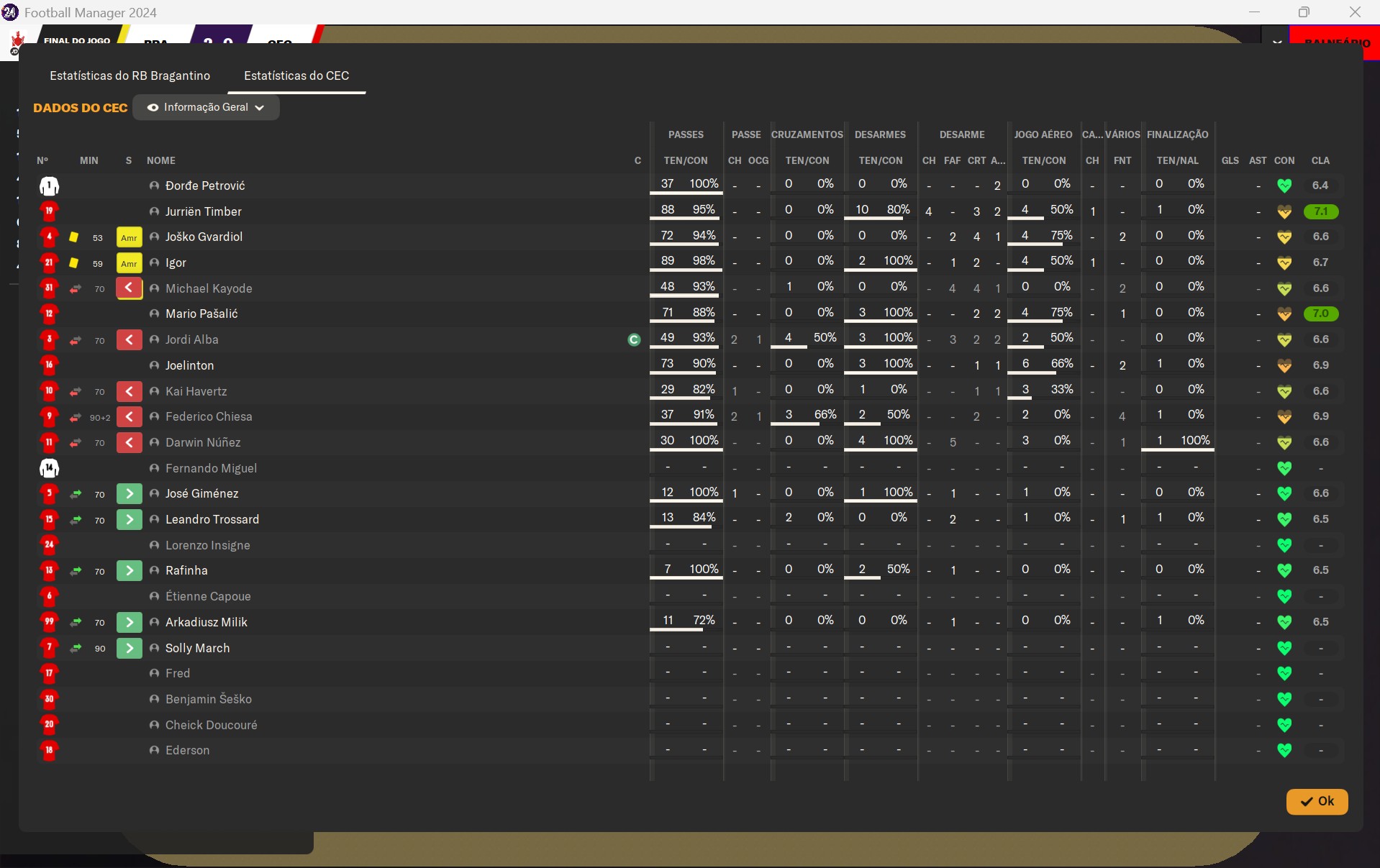Screen dimensions: 1380x868
Task: Sort by the FNT column header
Action: coord(1122,160)
